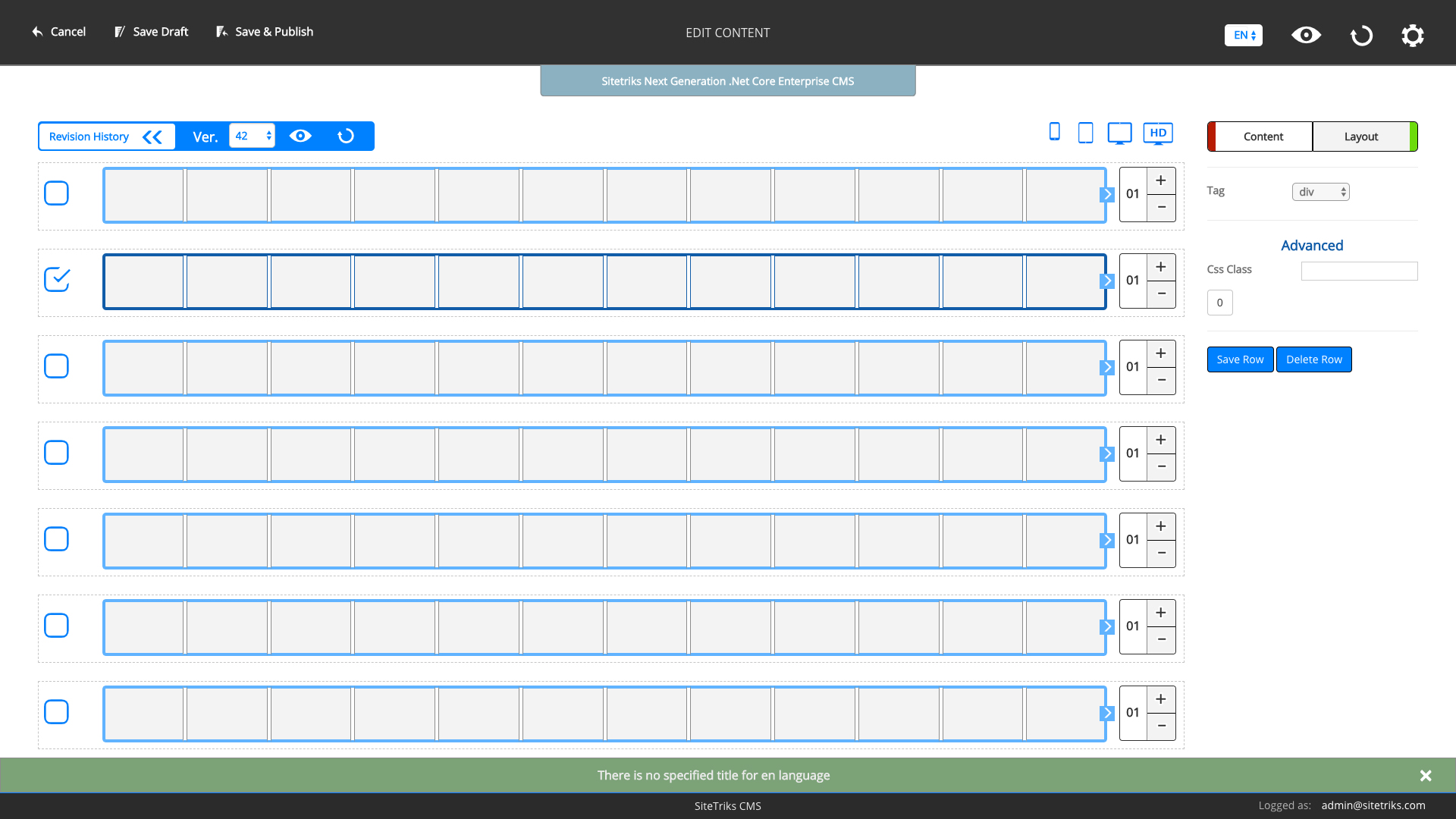Tick the checkbox of the last row

pos(57,712)
